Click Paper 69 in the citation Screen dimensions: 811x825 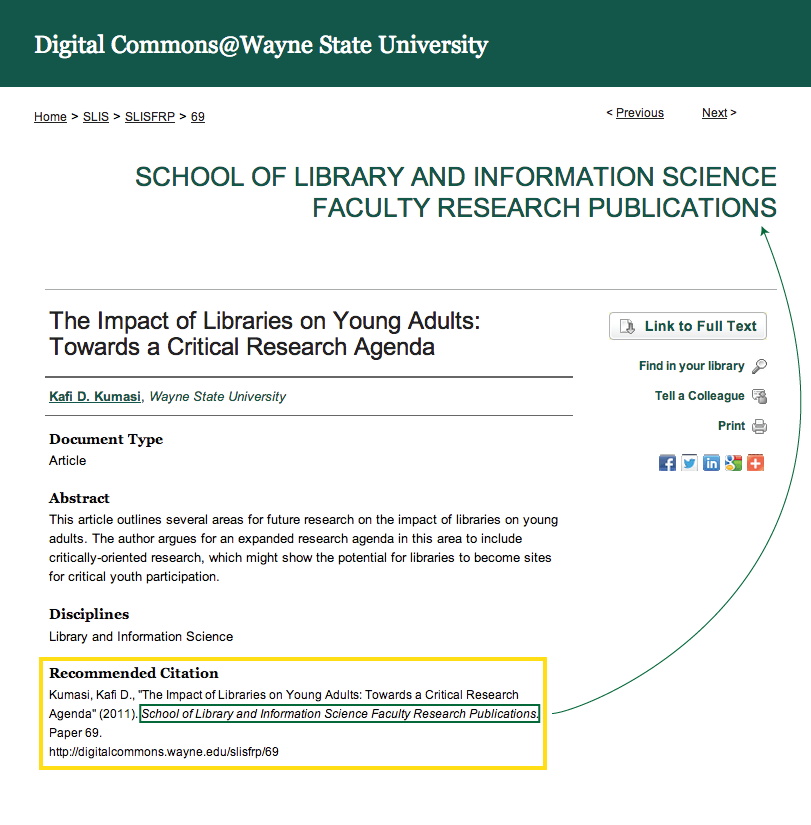(75, 732)
